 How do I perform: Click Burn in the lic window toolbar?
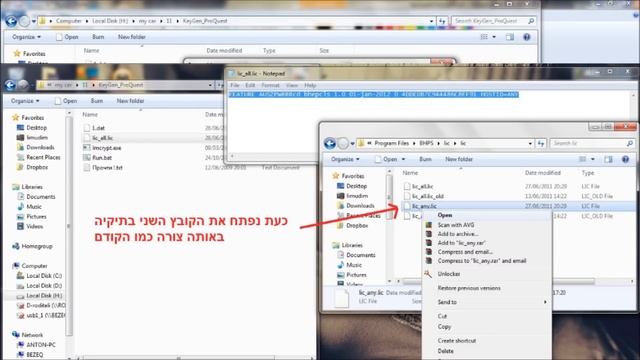pos(425,159)
